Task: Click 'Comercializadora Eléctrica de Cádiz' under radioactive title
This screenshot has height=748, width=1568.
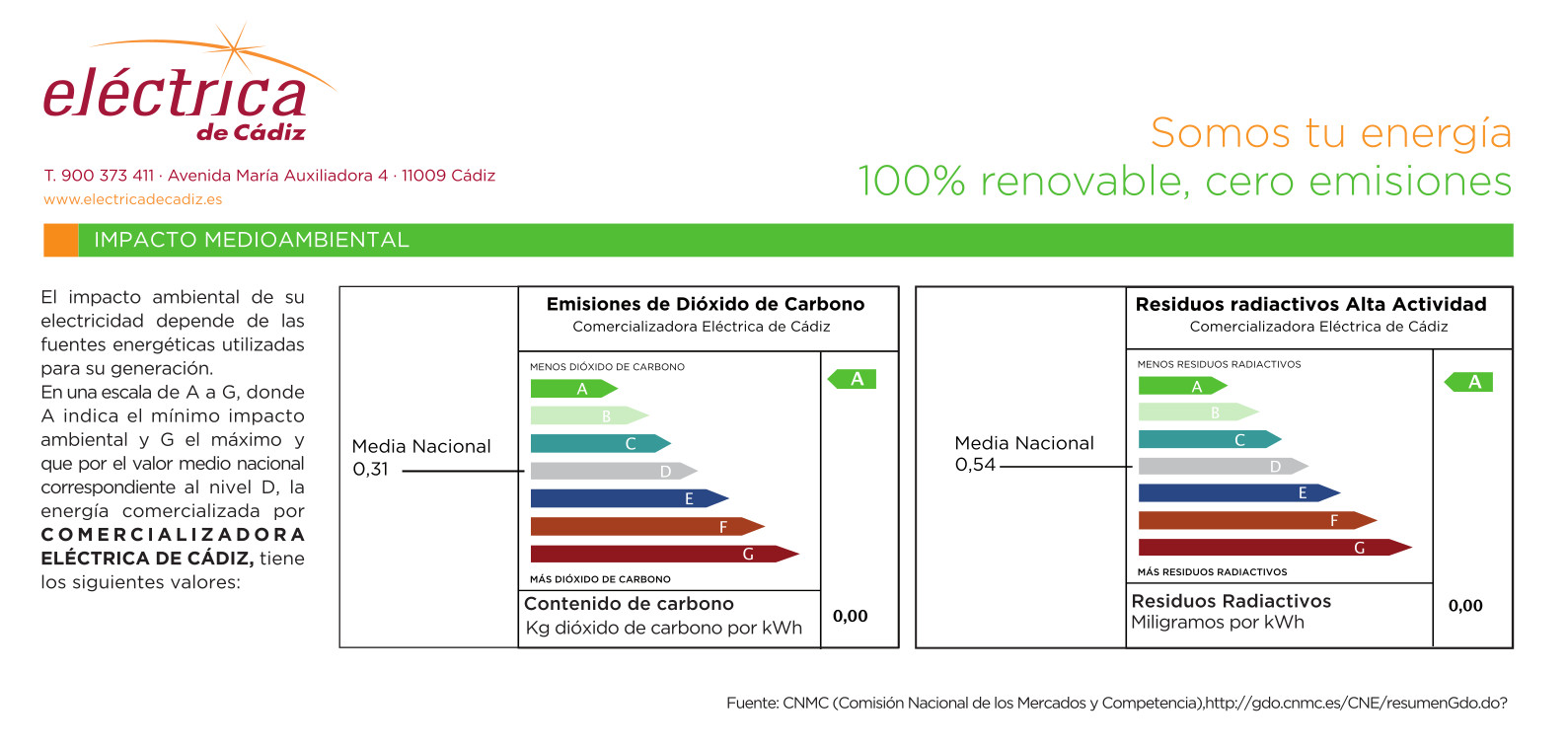Action: (x=1318, y=327)
